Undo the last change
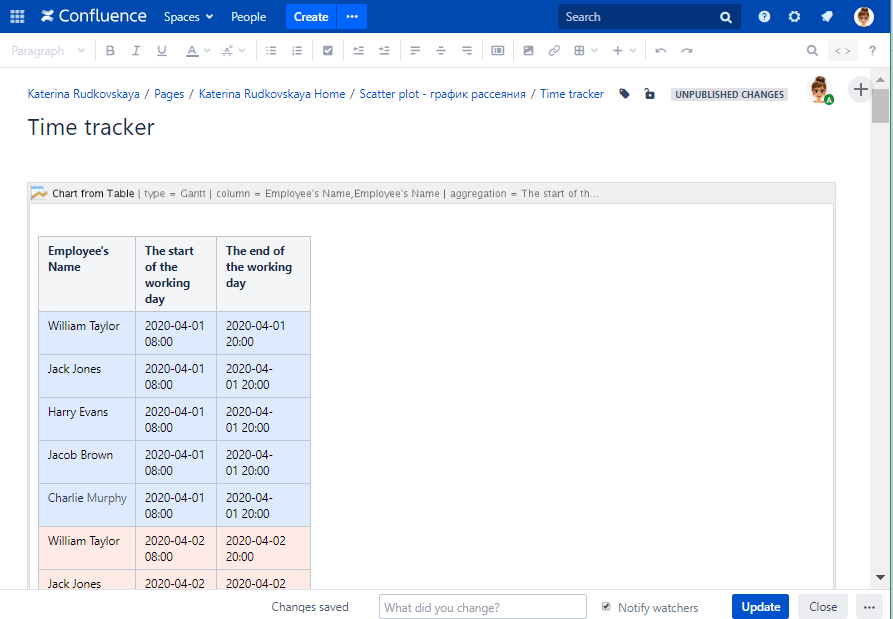 660,50
